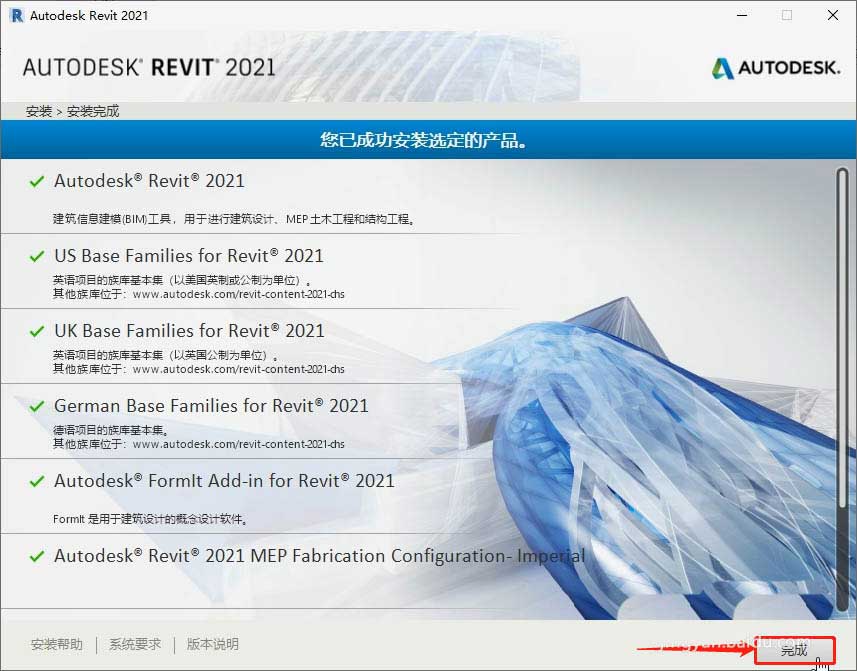Open the 版本说明 release notes link
The image size is (857, 671).
[x=213, y=644]
